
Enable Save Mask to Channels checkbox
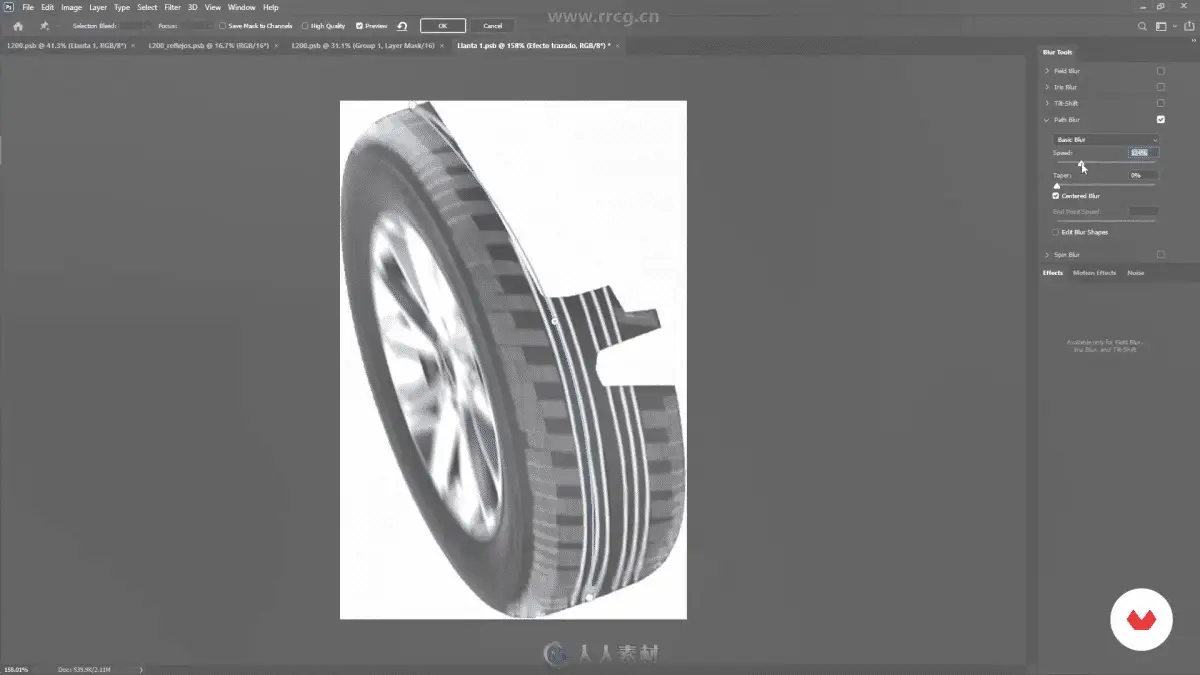pyautogui.click(x=223, y=26)
